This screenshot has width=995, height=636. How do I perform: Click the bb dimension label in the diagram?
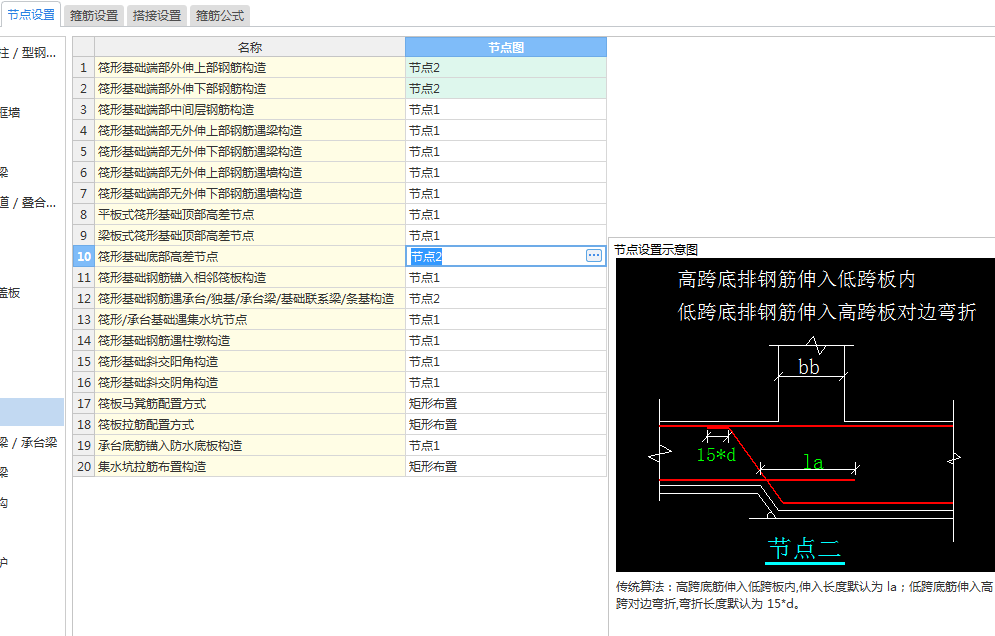[808, 367]
